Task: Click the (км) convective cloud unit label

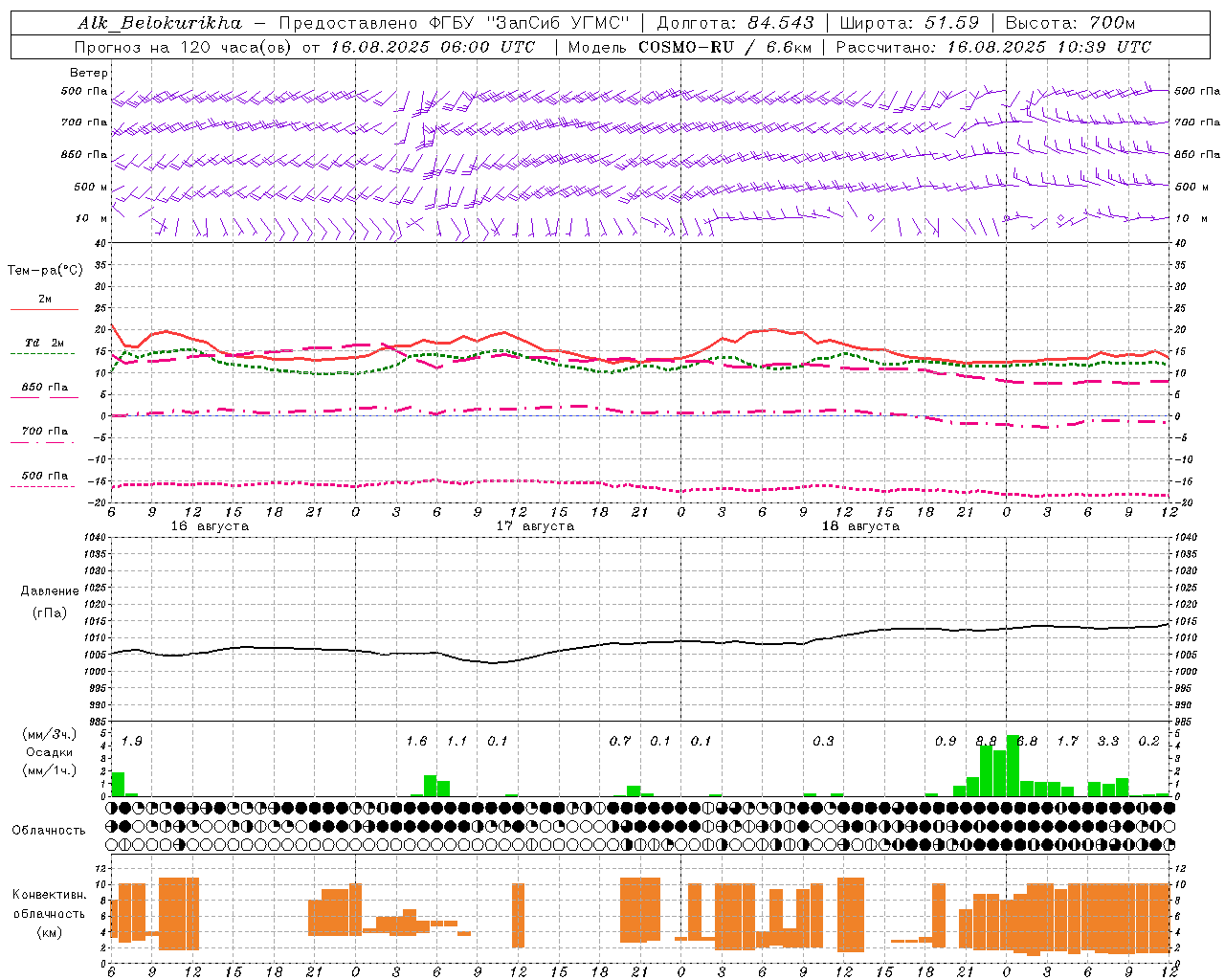Action: pos(49,932)
